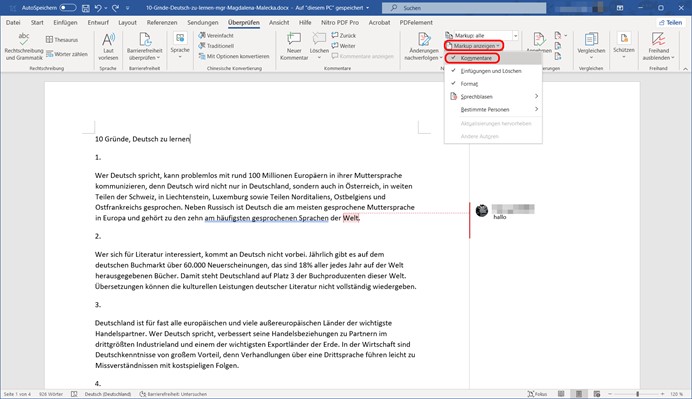Screen dimensions: 692x399
Task: Click Seite 1 von 4 in status bar
Action: pos(17,394)
